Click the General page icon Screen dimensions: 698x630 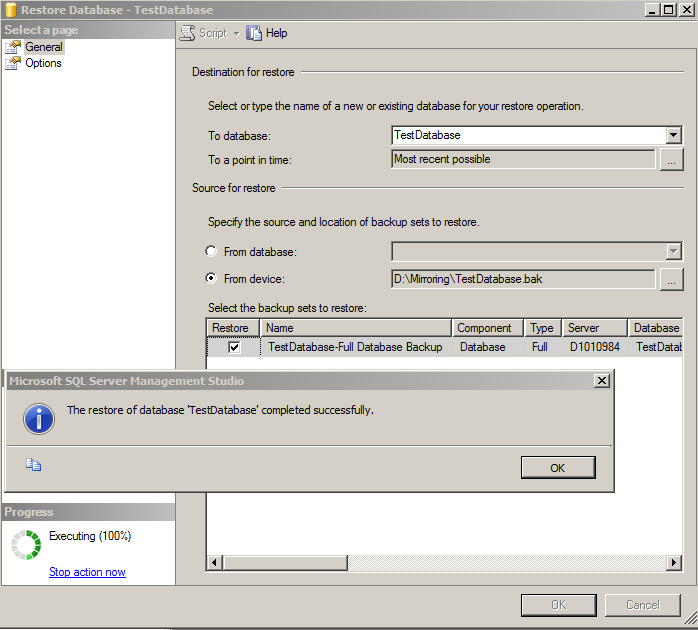13,47
